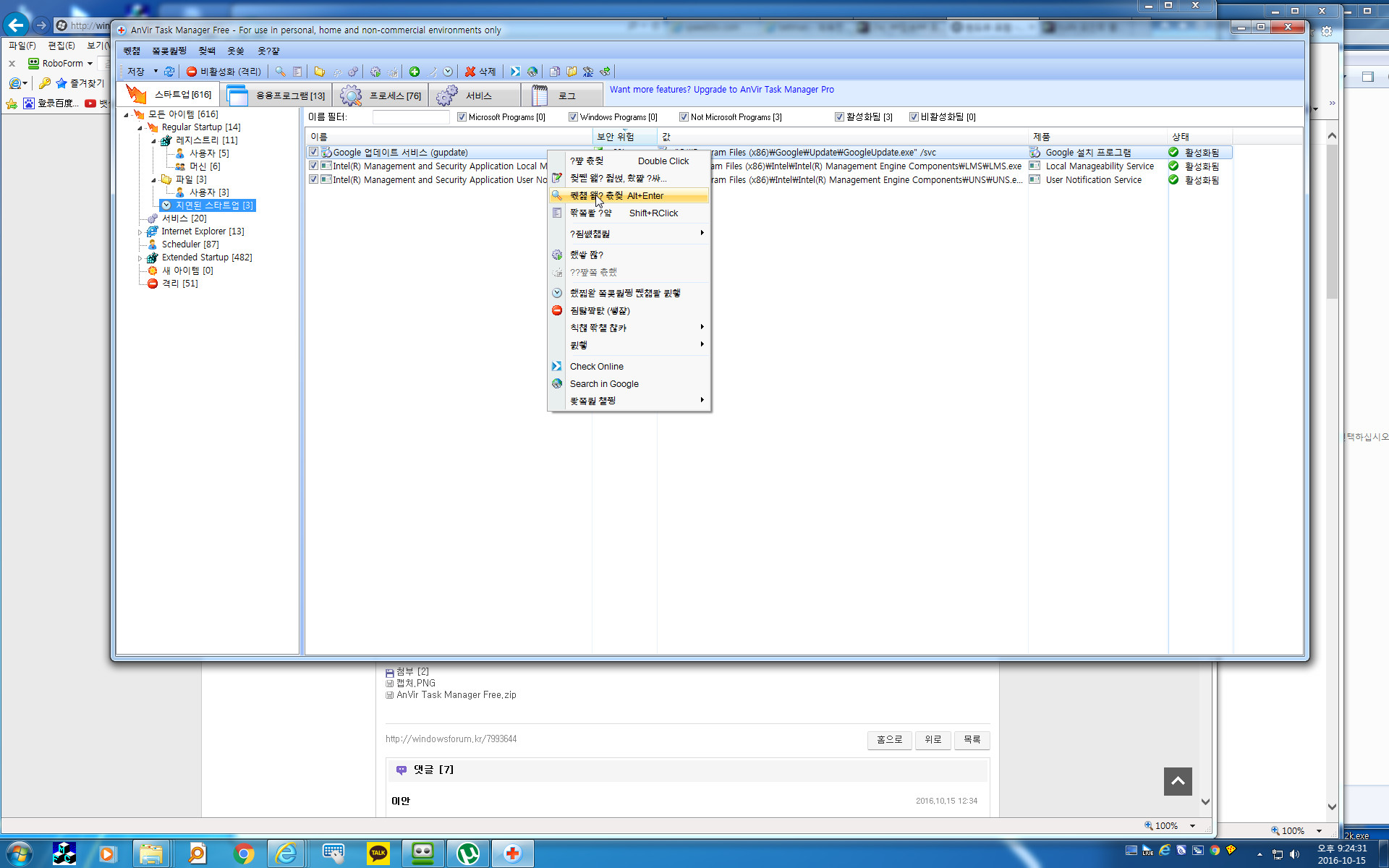Collapse the Regular Startup [14] tree node
This screenshot has width=1389, height=868.
click(x=140, y=127)
